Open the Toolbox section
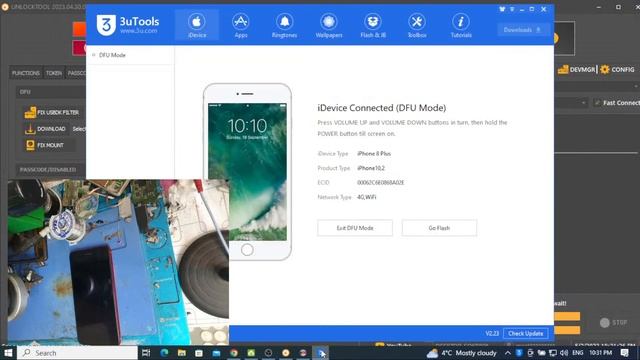640x360 pixels. coord(417,25)
